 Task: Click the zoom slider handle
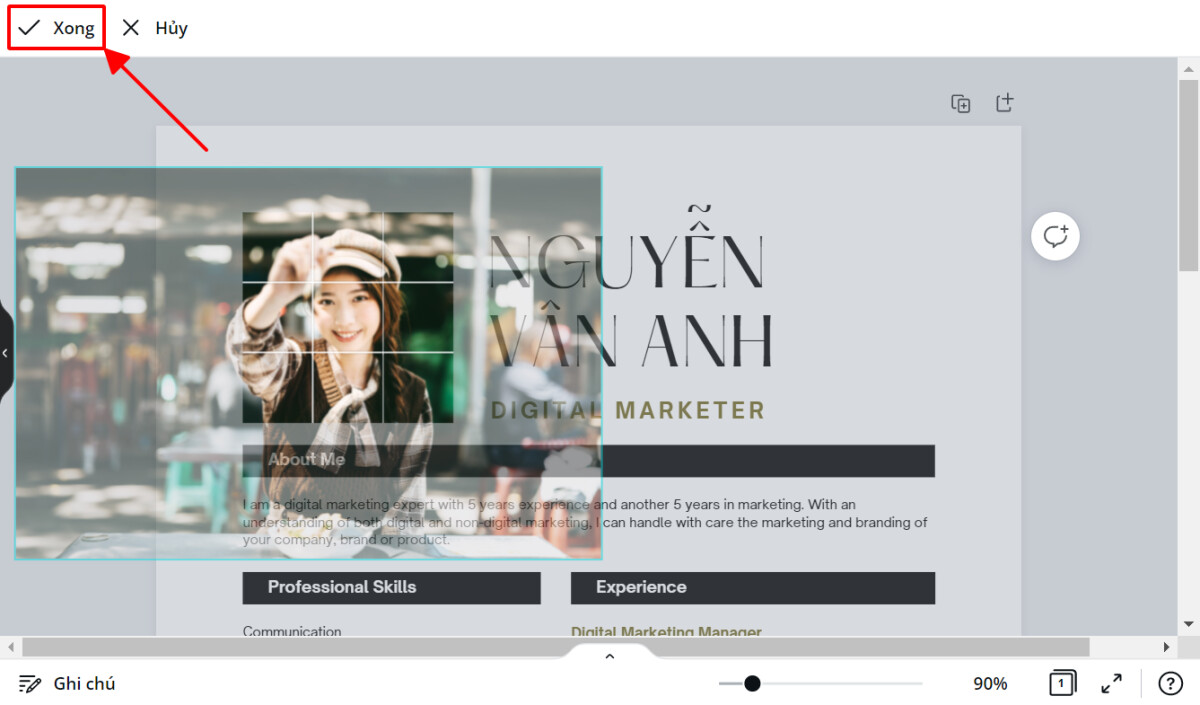coord(752,683)
